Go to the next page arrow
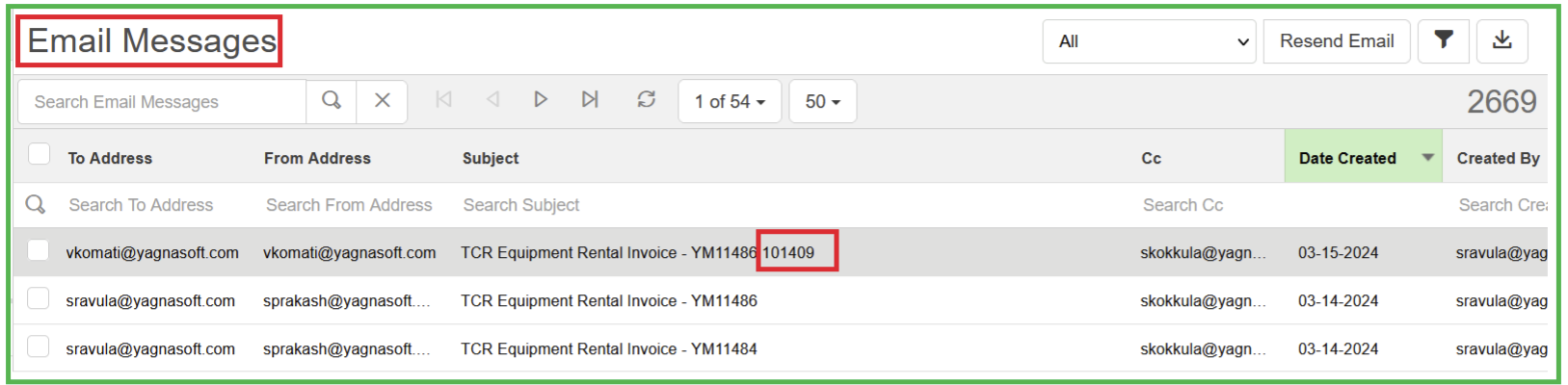1568x385 pixels. coord(541,100)
